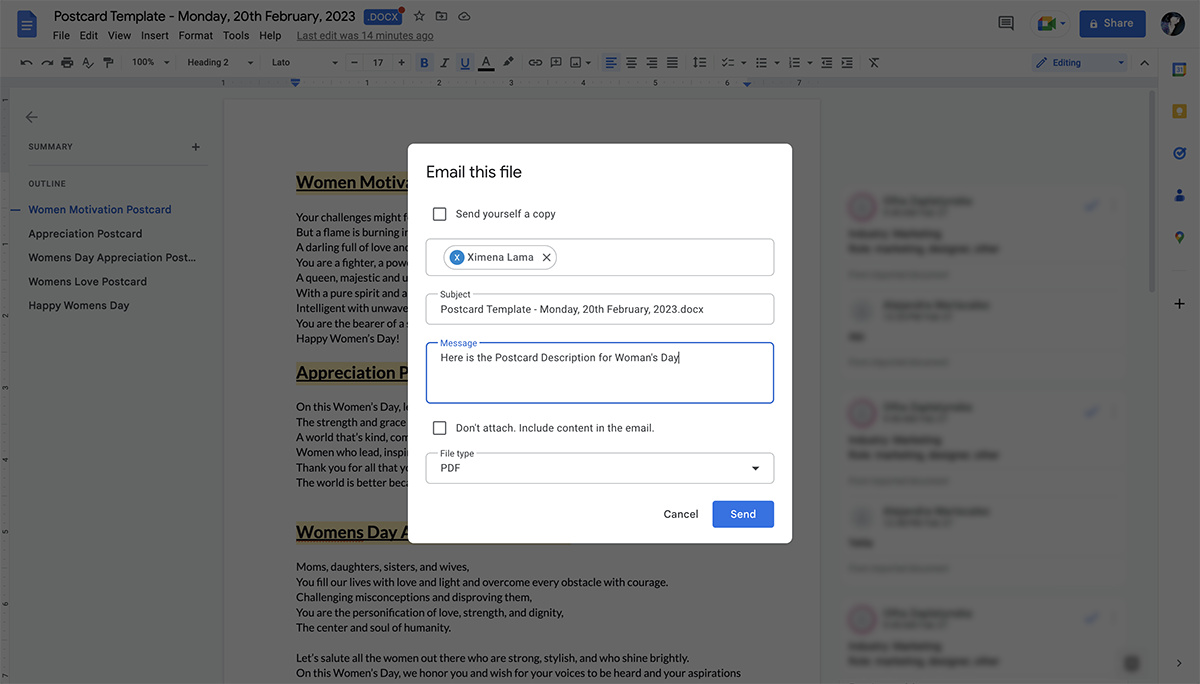
Task: Click the Bold formatting icon
Action: point(424,62)
